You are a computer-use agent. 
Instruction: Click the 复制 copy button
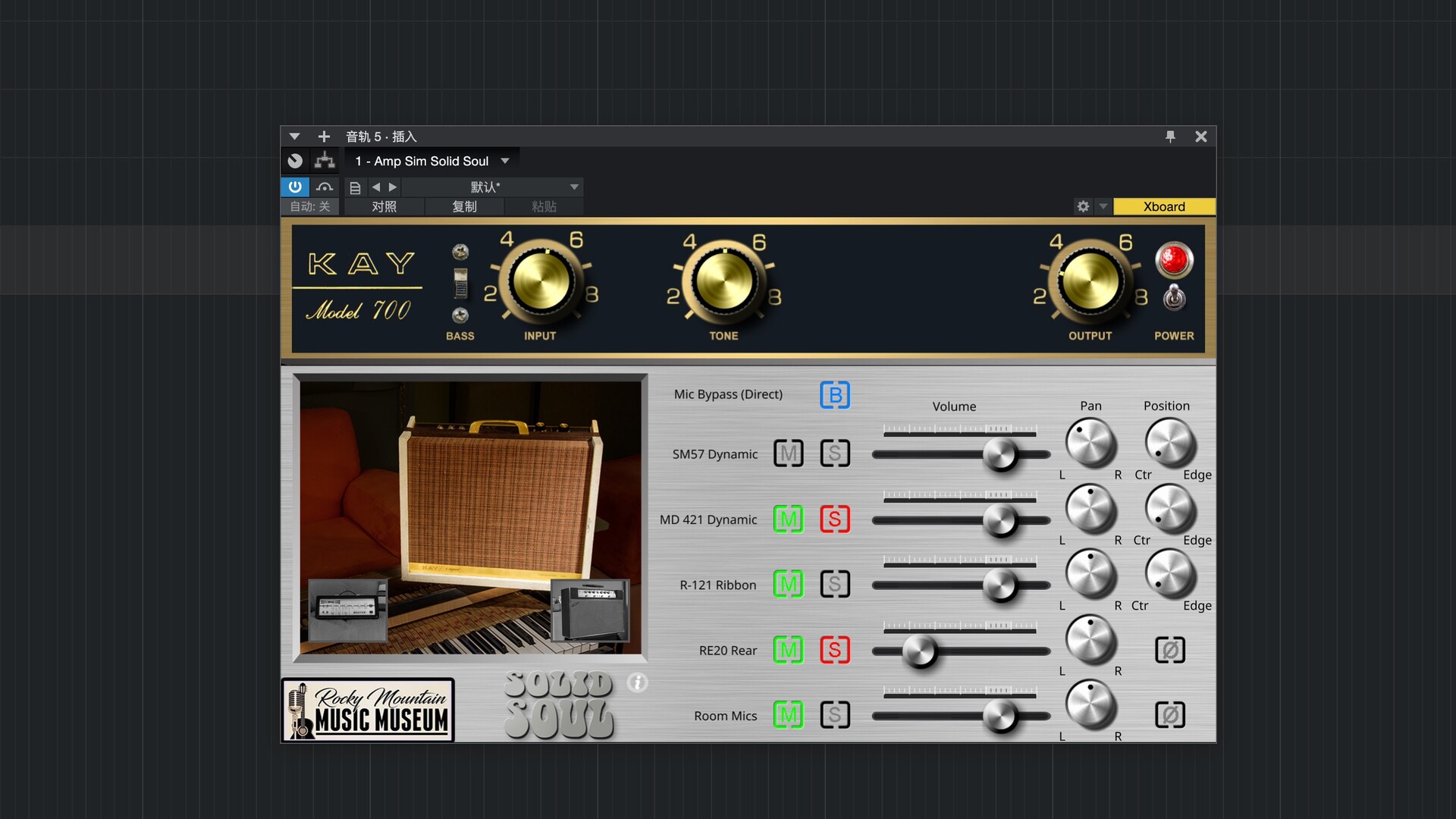point(464,206)
